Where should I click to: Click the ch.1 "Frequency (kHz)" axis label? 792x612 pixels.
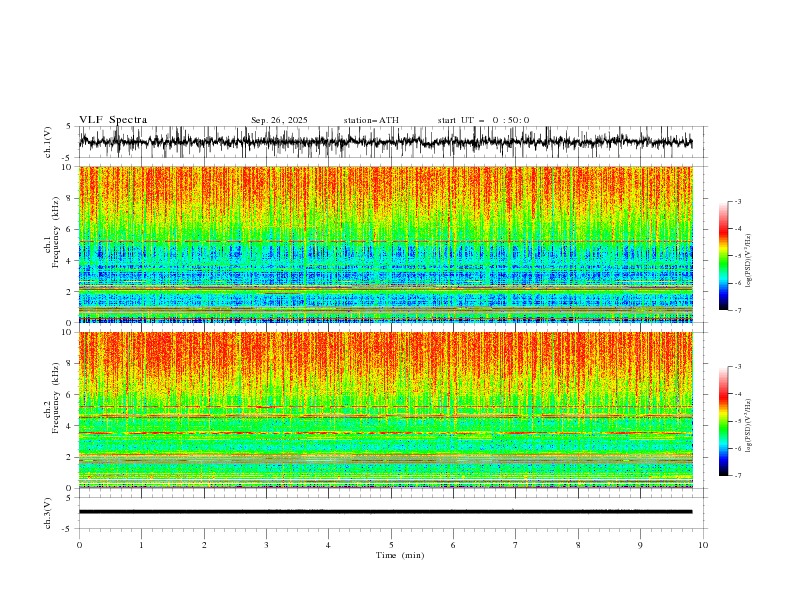click(56, 232)
